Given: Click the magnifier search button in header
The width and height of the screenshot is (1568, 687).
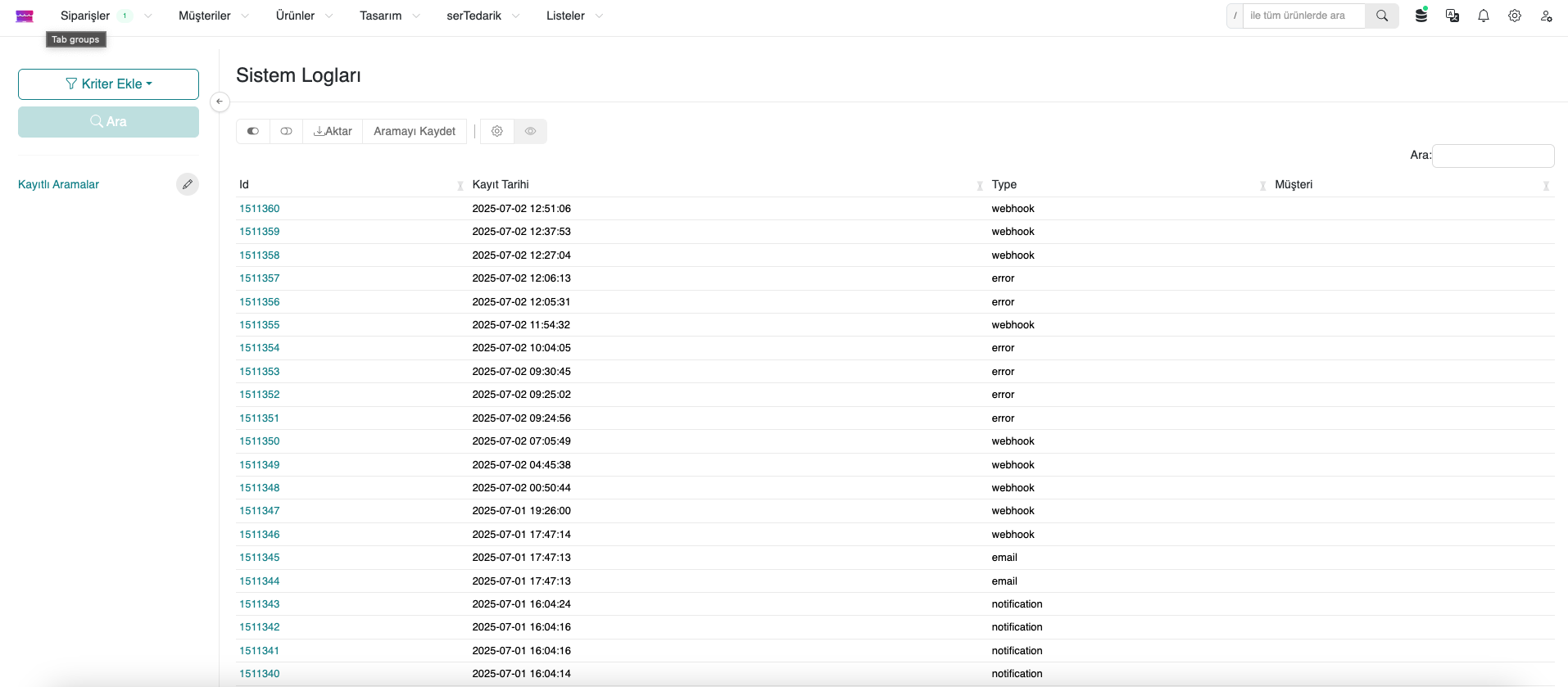Looking at the screenshot, I should 1382,16.
